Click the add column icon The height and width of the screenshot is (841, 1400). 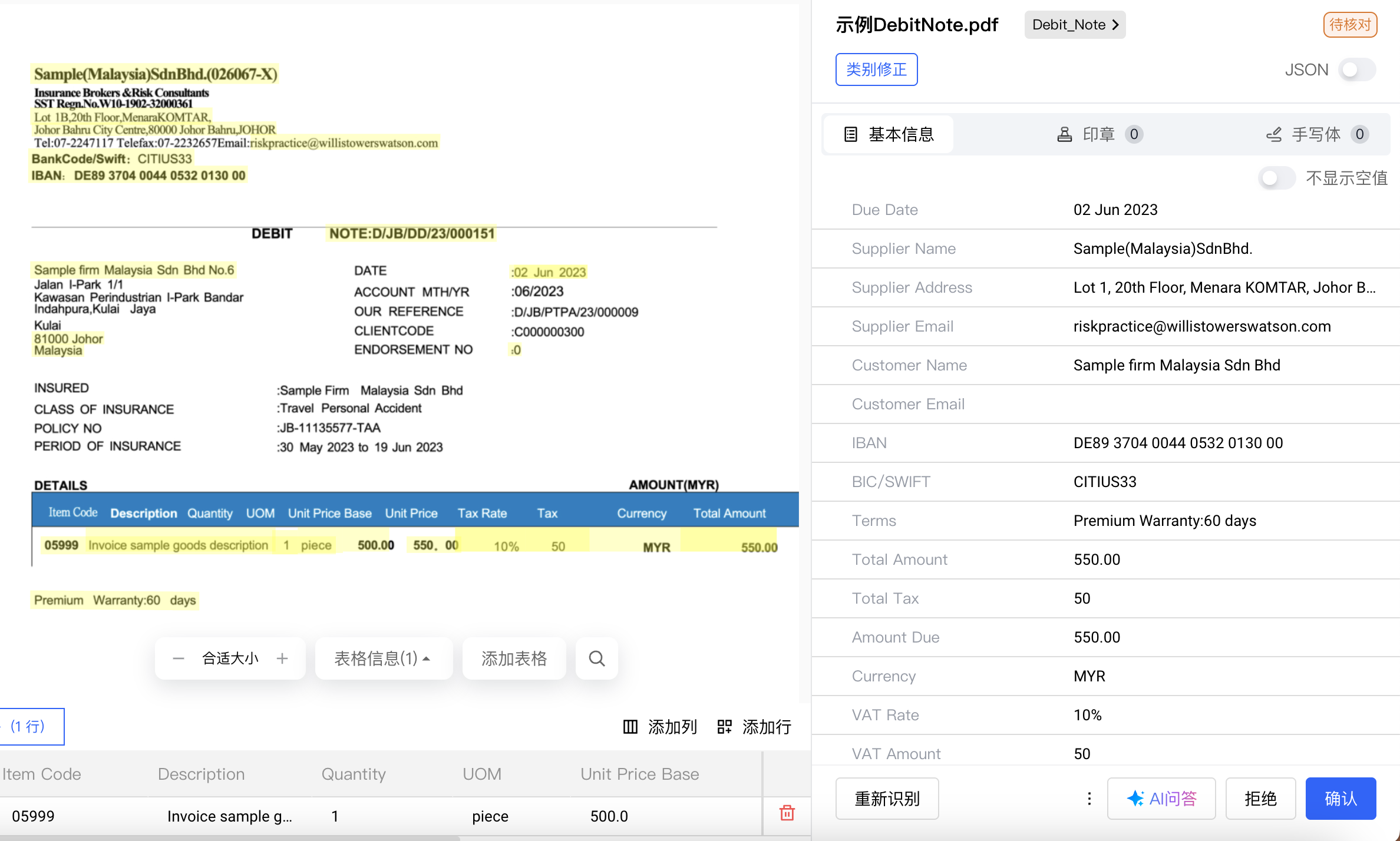click(630, 727)
